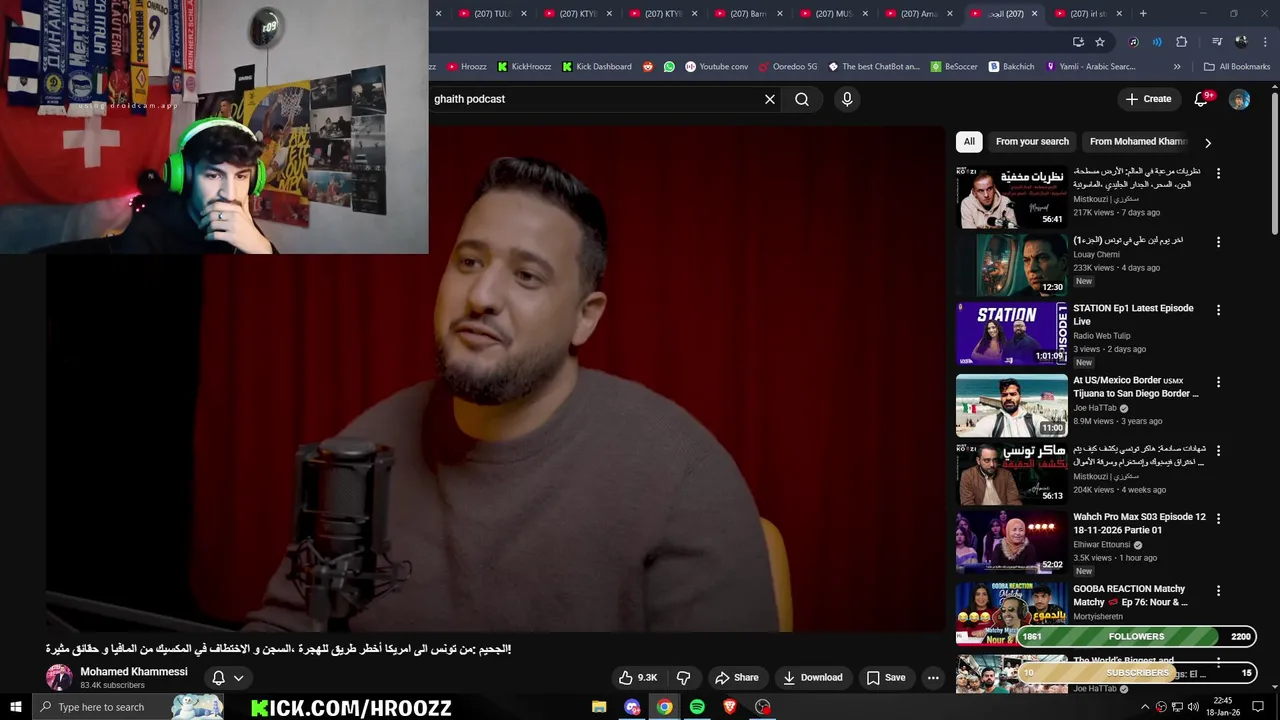Open BeSoccer bookmark
This screenshot has height=720, width=1280.
954,67
